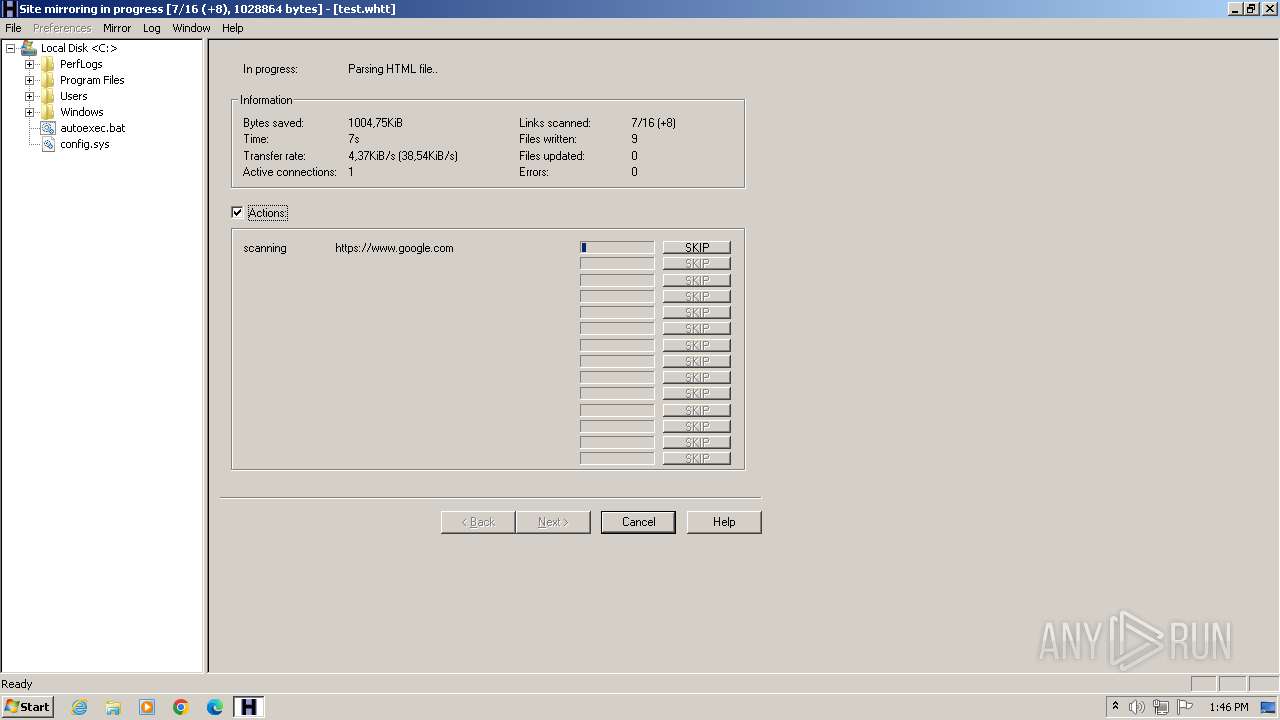Select the Users folder icon

(x=47, y=96)
